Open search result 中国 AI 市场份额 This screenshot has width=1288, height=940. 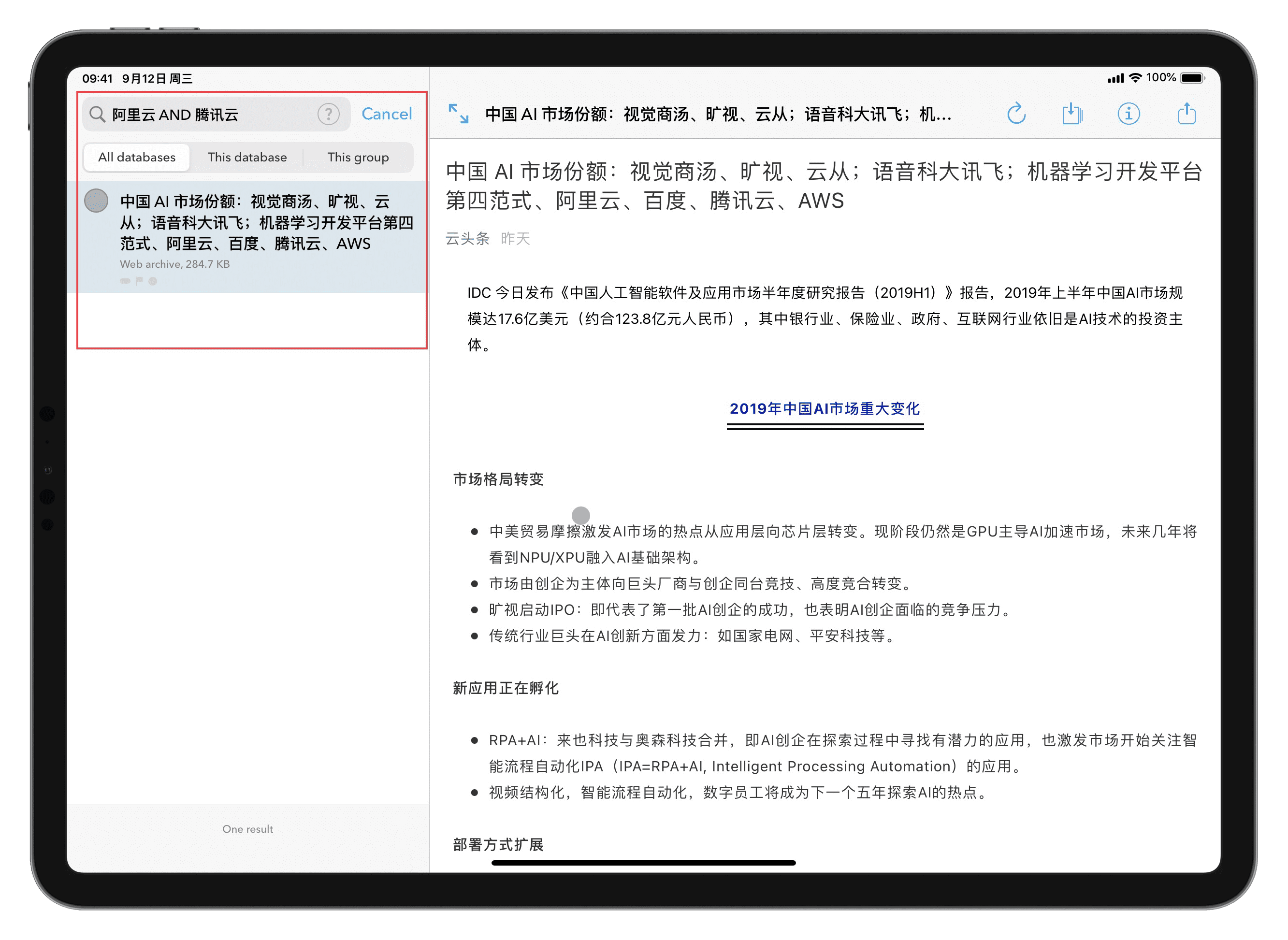(247, 237)
